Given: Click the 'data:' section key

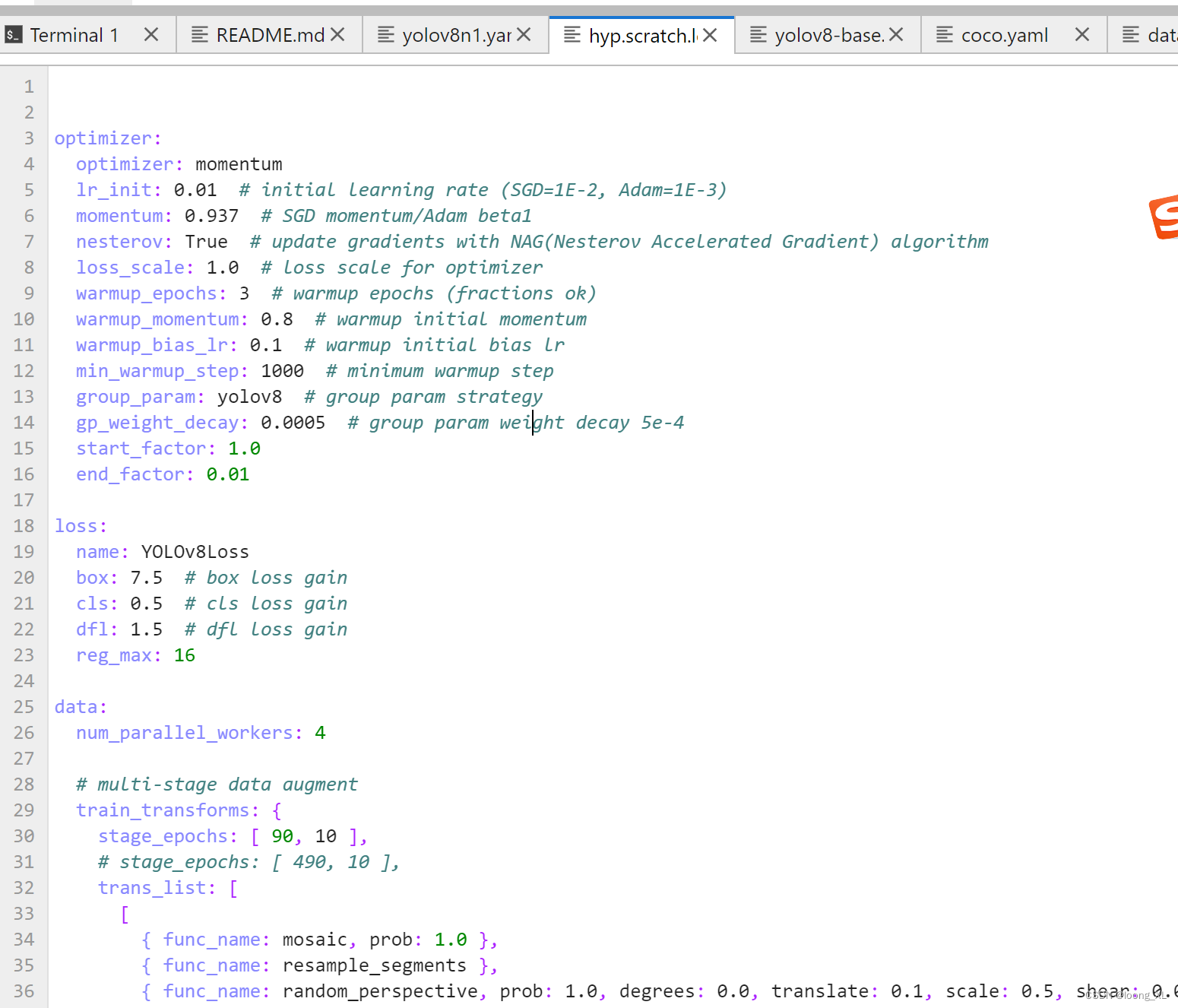Looking at the screenshot, I should pos(81,707).
